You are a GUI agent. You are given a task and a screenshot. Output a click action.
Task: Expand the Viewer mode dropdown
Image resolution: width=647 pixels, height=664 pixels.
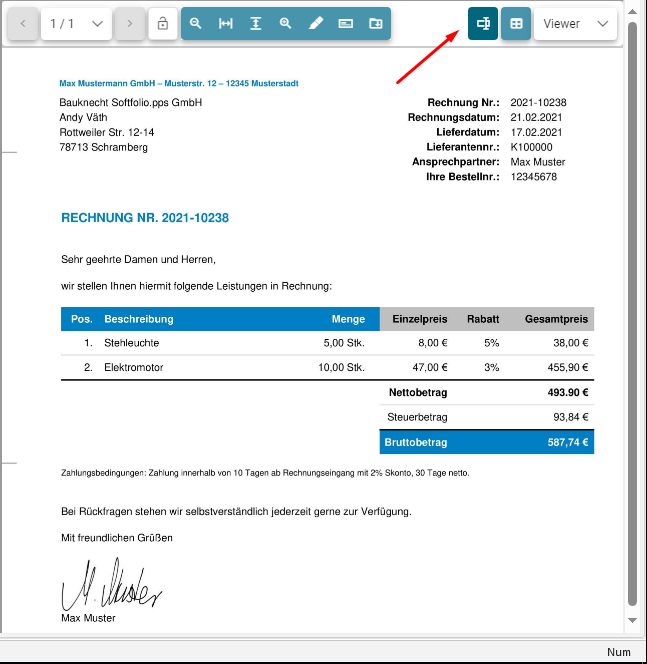point(575,23)
